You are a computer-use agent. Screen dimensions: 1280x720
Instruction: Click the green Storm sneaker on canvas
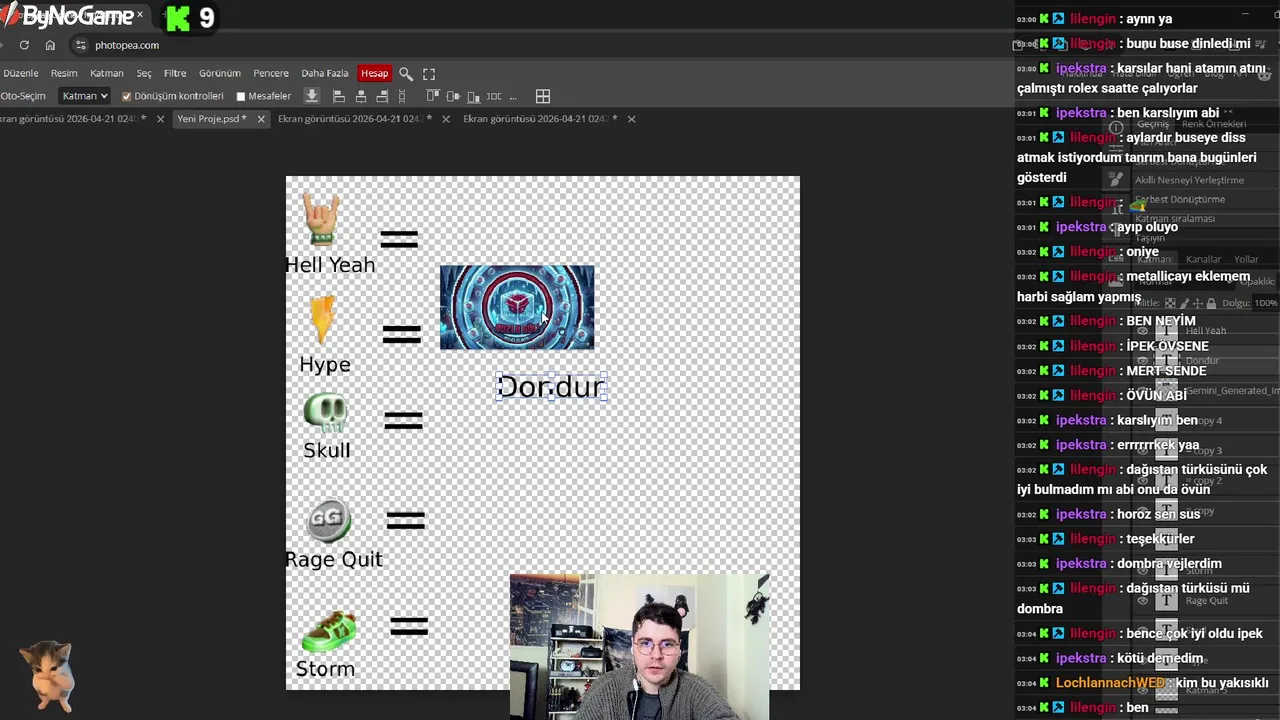click(x=329, y=631)
